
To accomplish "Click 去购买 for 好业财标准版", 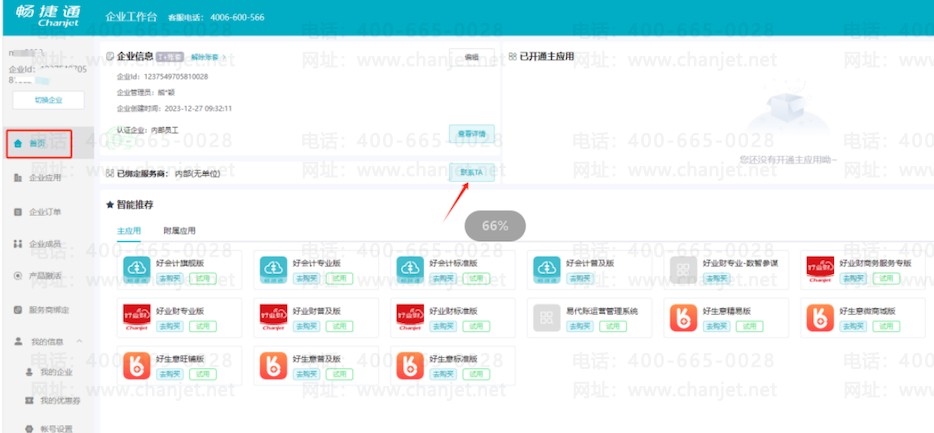I will 443,326.
